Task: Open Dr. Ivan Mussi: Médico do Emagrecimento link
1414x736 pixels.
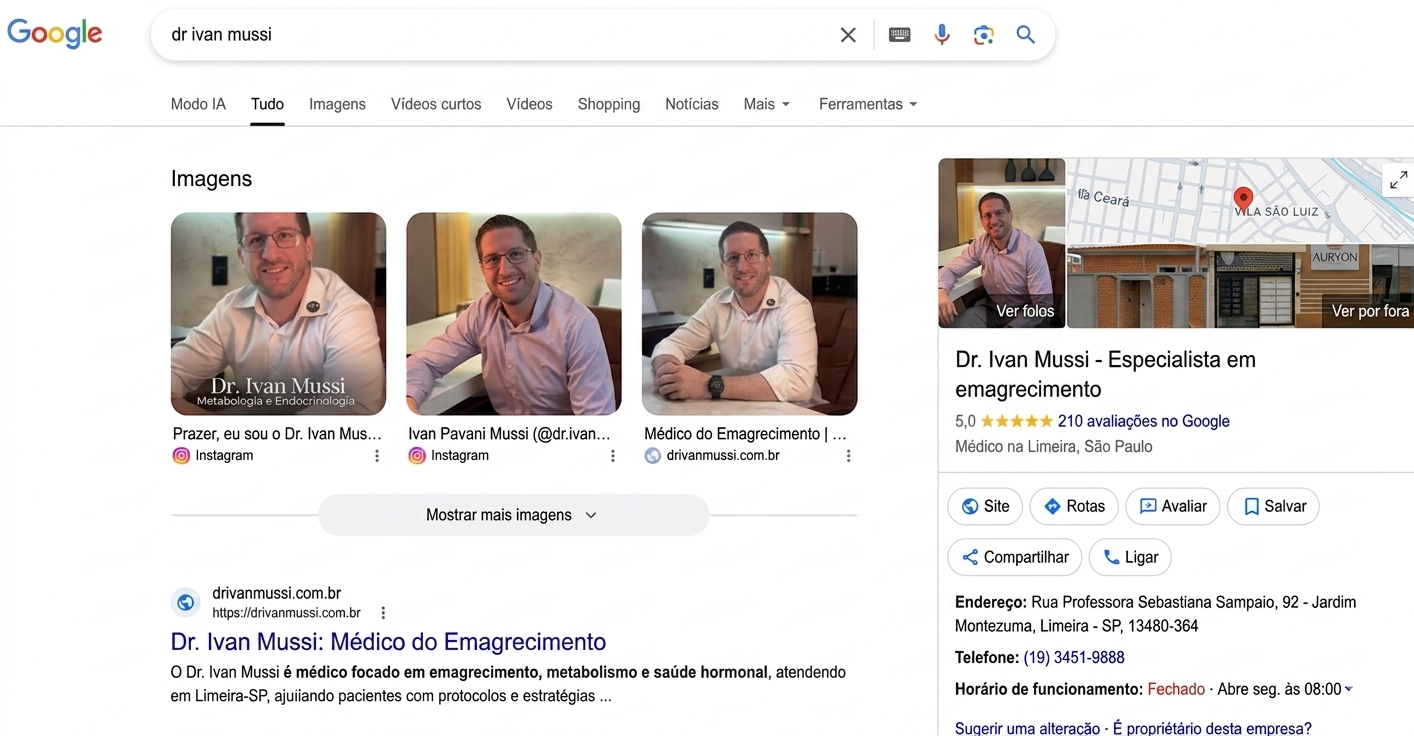Action: tap(388, 641)
